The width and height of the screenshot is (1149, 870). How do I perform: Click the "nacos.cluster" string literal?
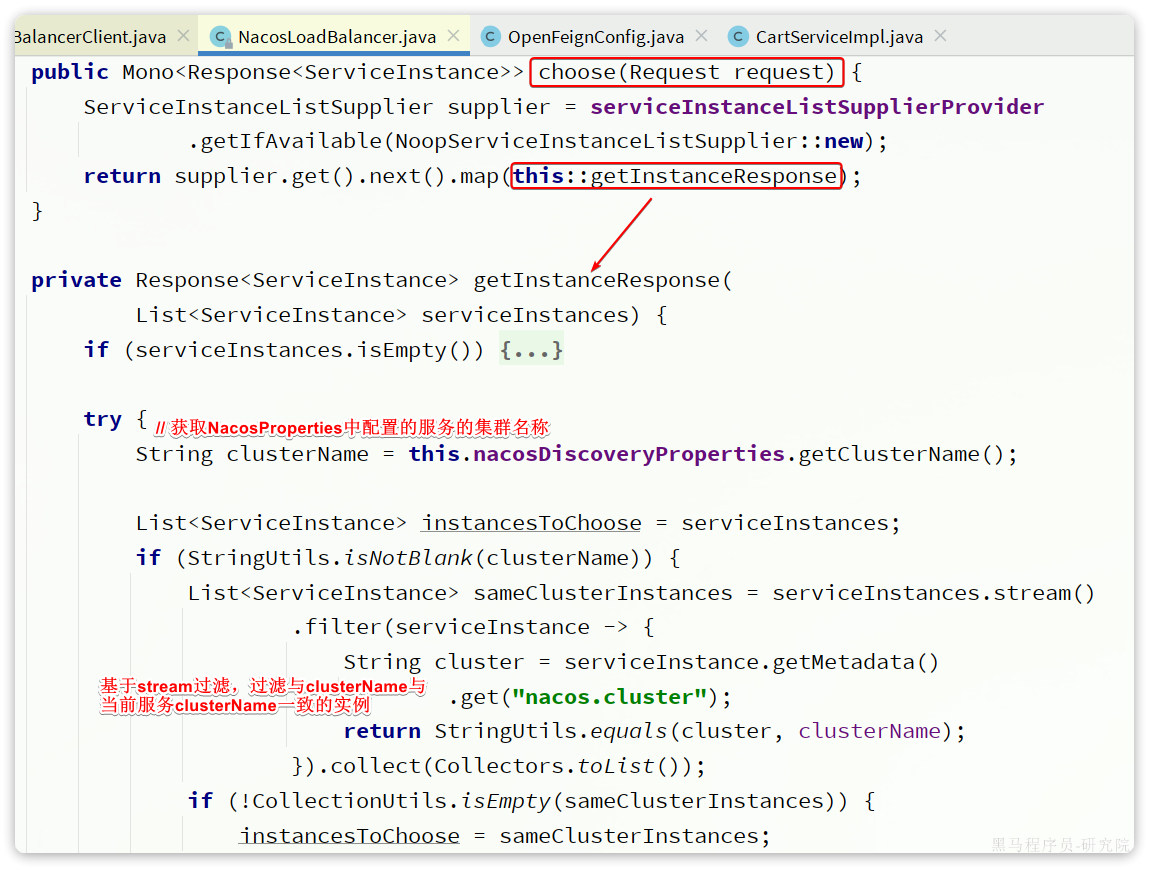click(608, 696)
